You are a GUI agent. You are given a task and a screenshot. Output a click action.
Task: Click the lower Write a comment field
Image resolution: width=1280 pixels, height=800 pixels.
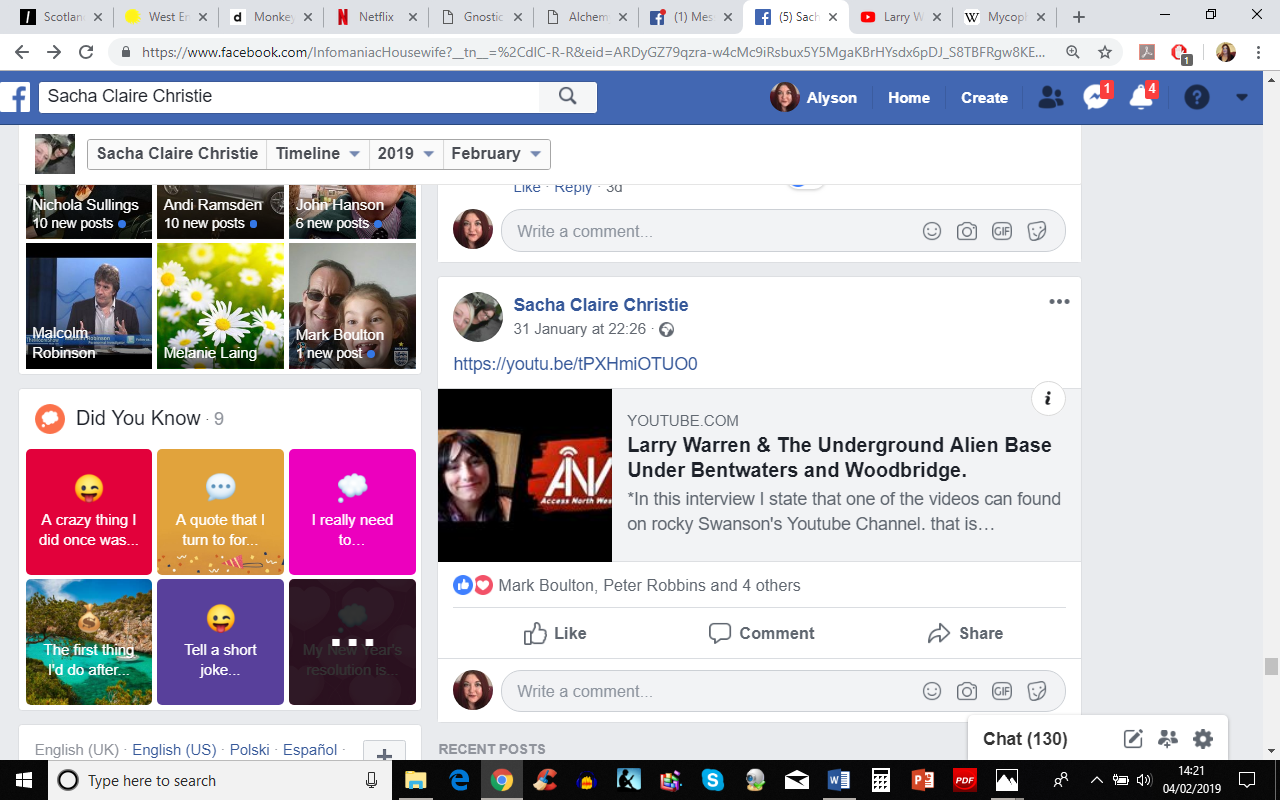710,691
